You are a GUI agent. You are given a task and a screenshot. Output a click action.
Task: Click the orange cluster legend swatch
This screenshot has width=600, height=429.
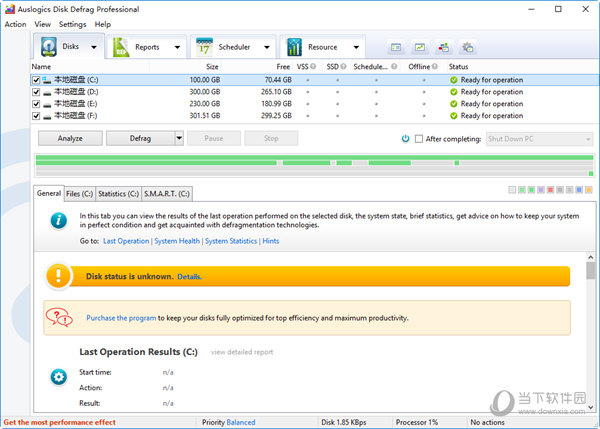click(x=589, y=190)
